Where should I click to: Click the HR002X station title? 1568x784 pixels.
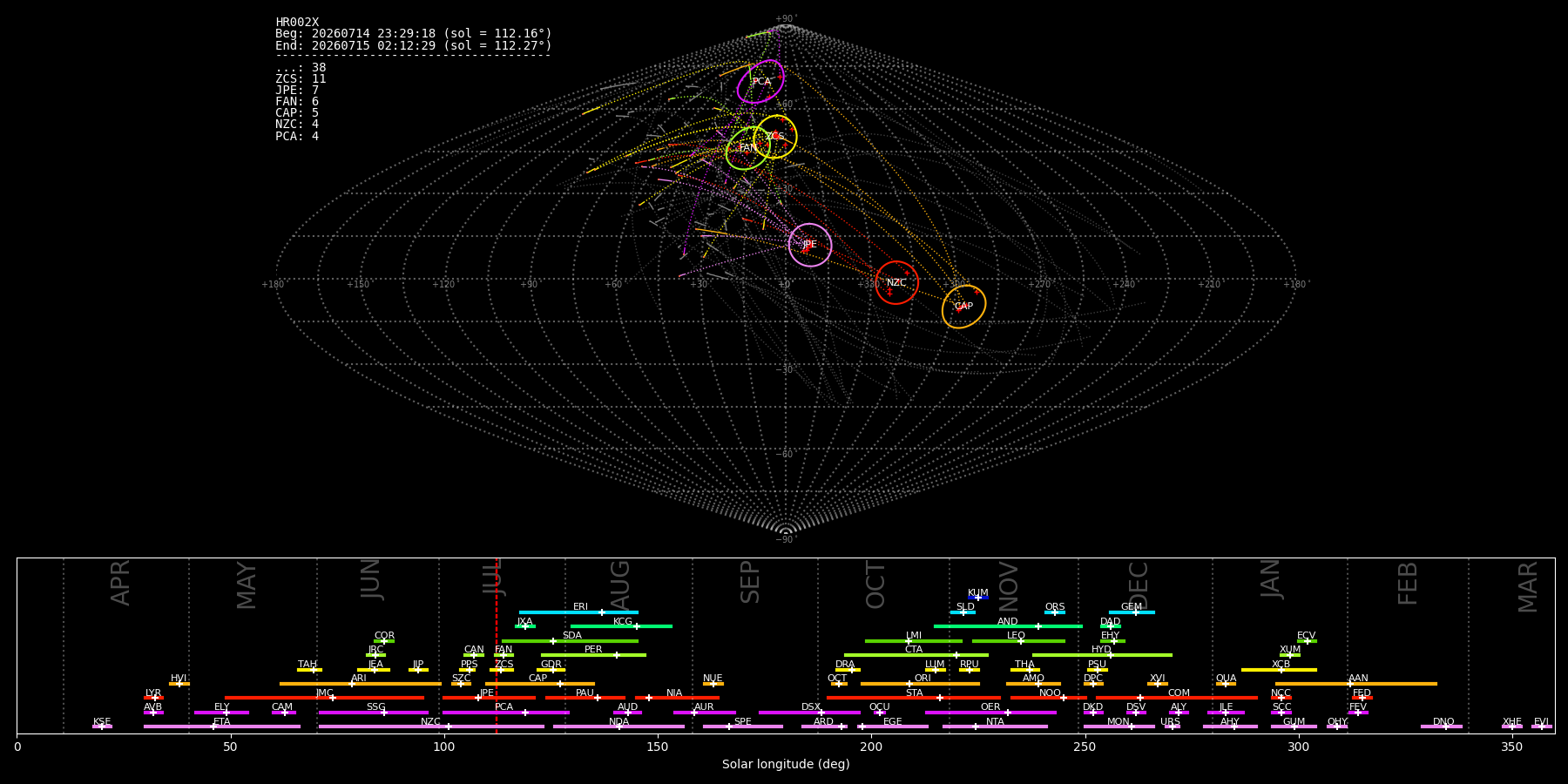tap(297, 23)
